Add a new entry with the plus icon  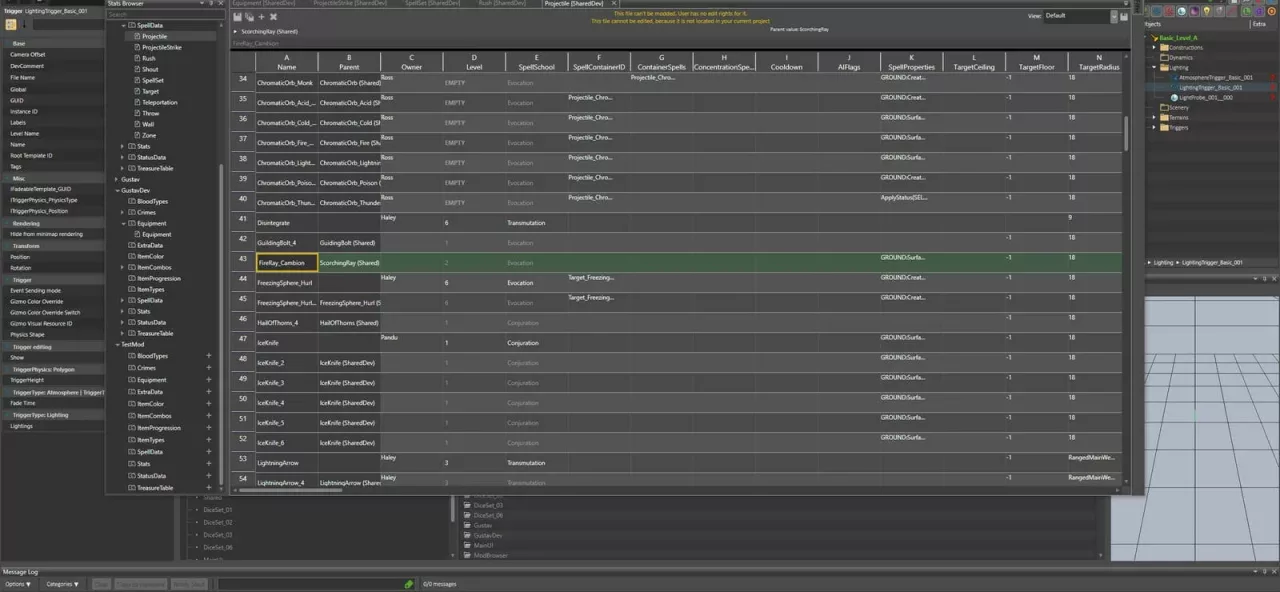(261, 17)
